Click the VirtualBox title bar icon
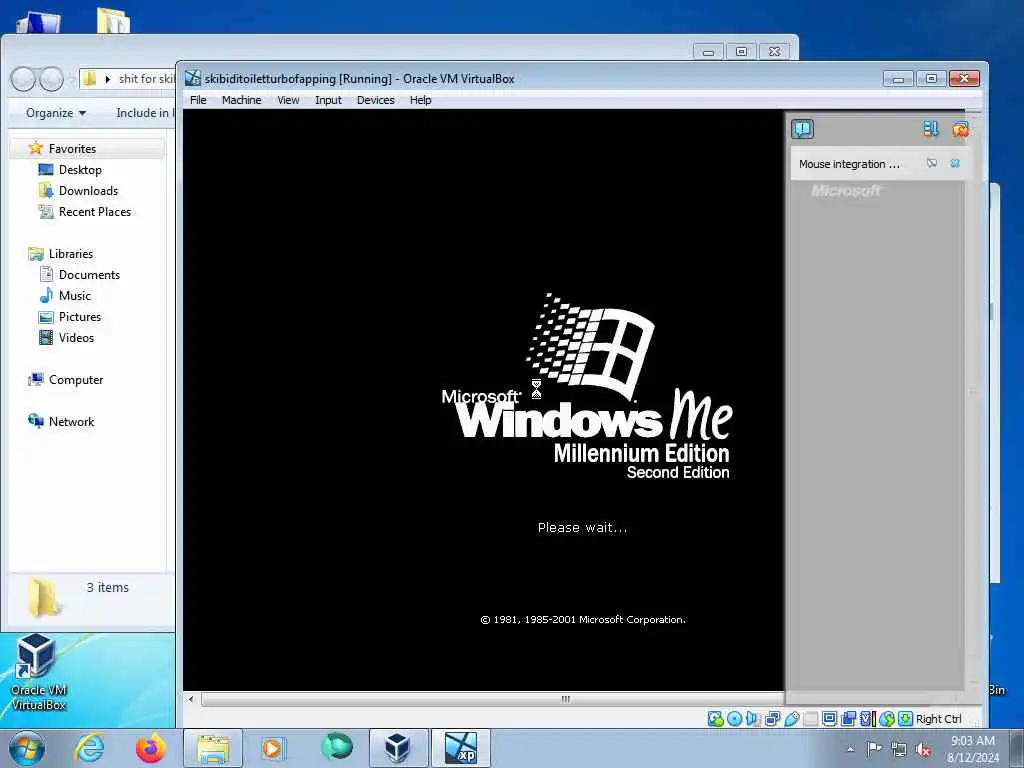The height and width of the screenshot is (768, 1024). [193, 78]
